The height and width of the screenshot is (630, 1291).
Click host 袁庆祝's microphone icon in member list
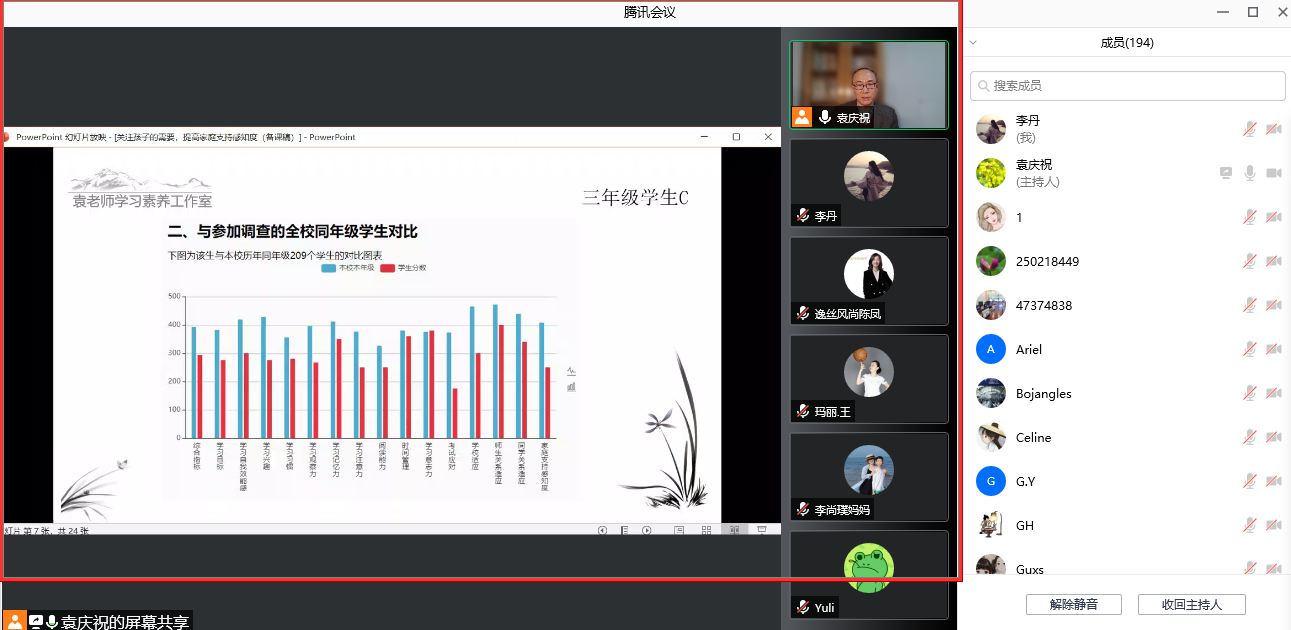coord(1249,173)
